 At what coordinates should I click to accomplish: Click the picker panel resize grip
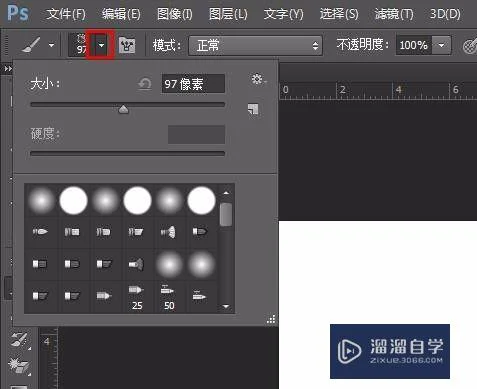coord(271,319)
